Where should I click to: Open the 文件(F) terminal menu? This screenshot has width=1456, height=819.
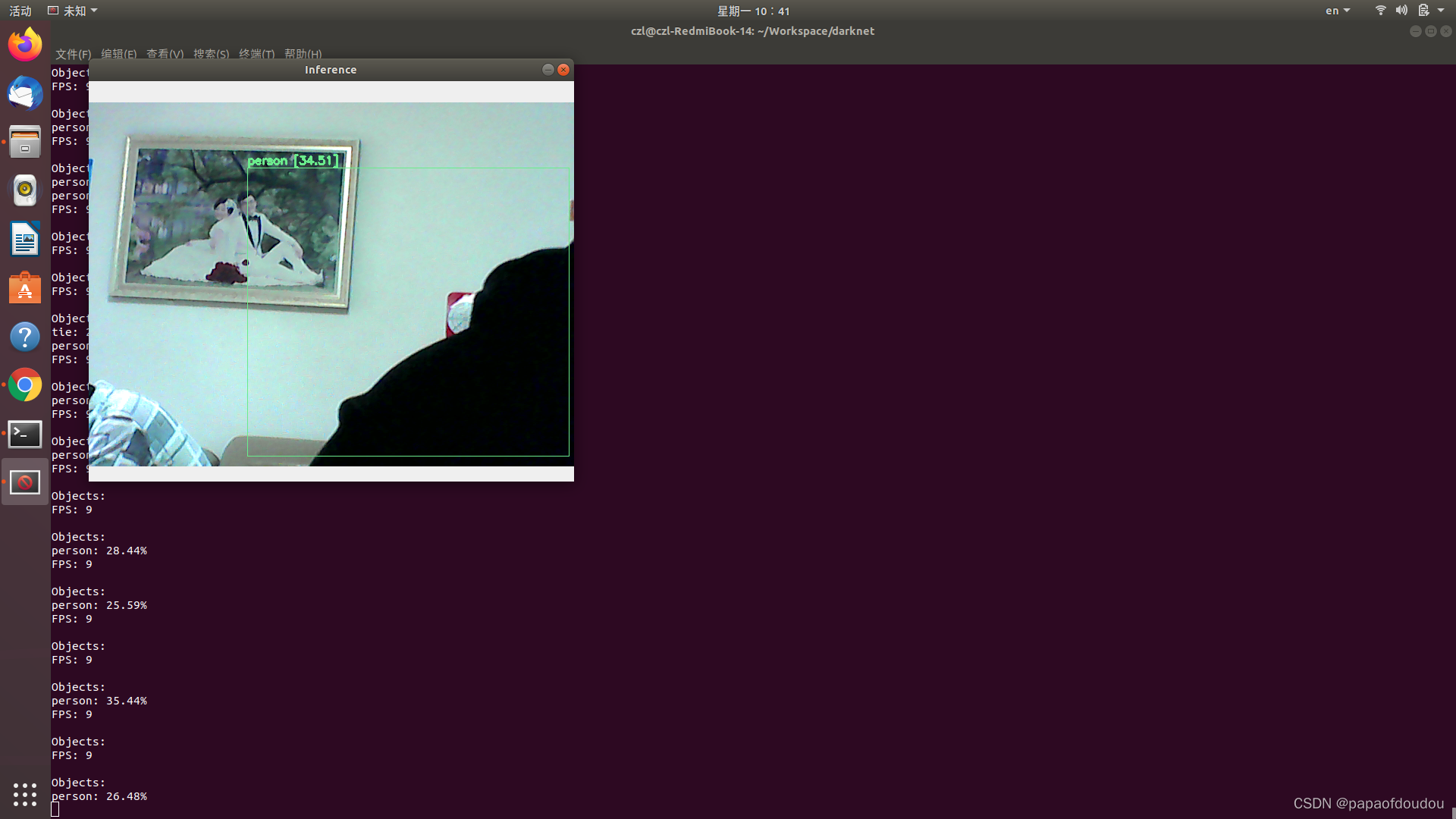(x=73, y=54)
